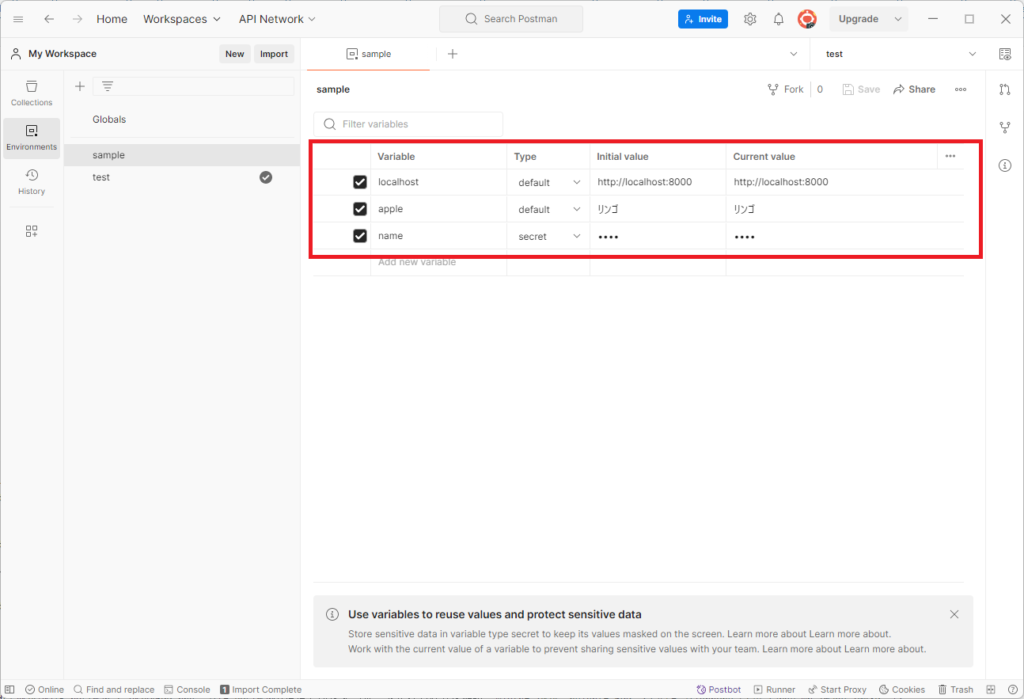Open the test environment selector
Screen dimensions: 1024x699
901,54
